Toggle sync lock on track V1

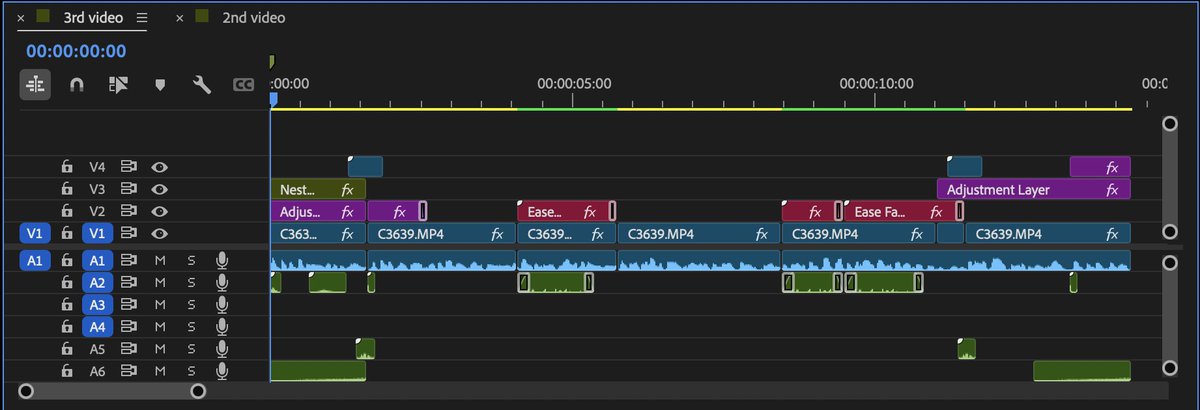click(x=128, y=233)
